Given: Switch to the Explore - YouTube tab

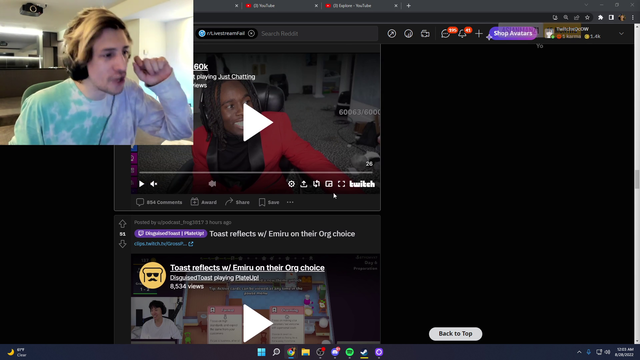Looking at the screenshot, I should pos(352,6).
